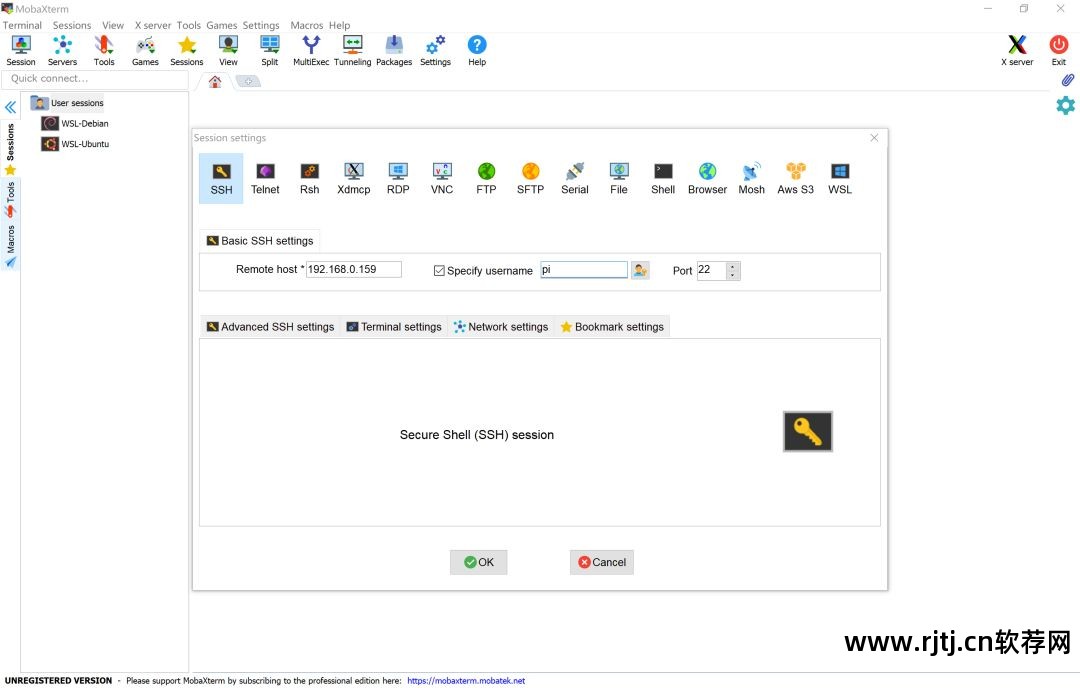Select the Rsh session type
This screenshot has width=1080, height=688.
(x=309, y=178)
